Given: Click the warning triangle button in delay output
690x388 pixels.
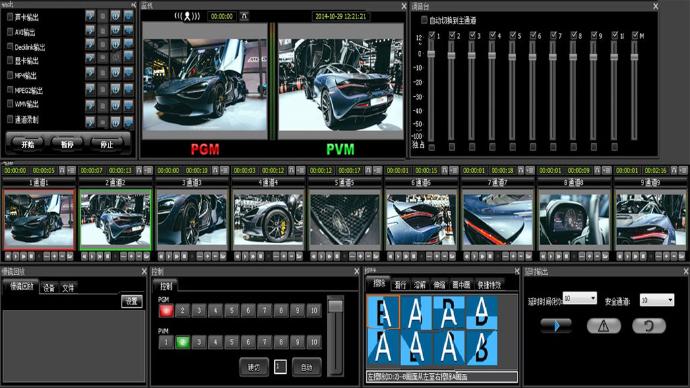Looking at the screenshot, I should pos(603,326).
